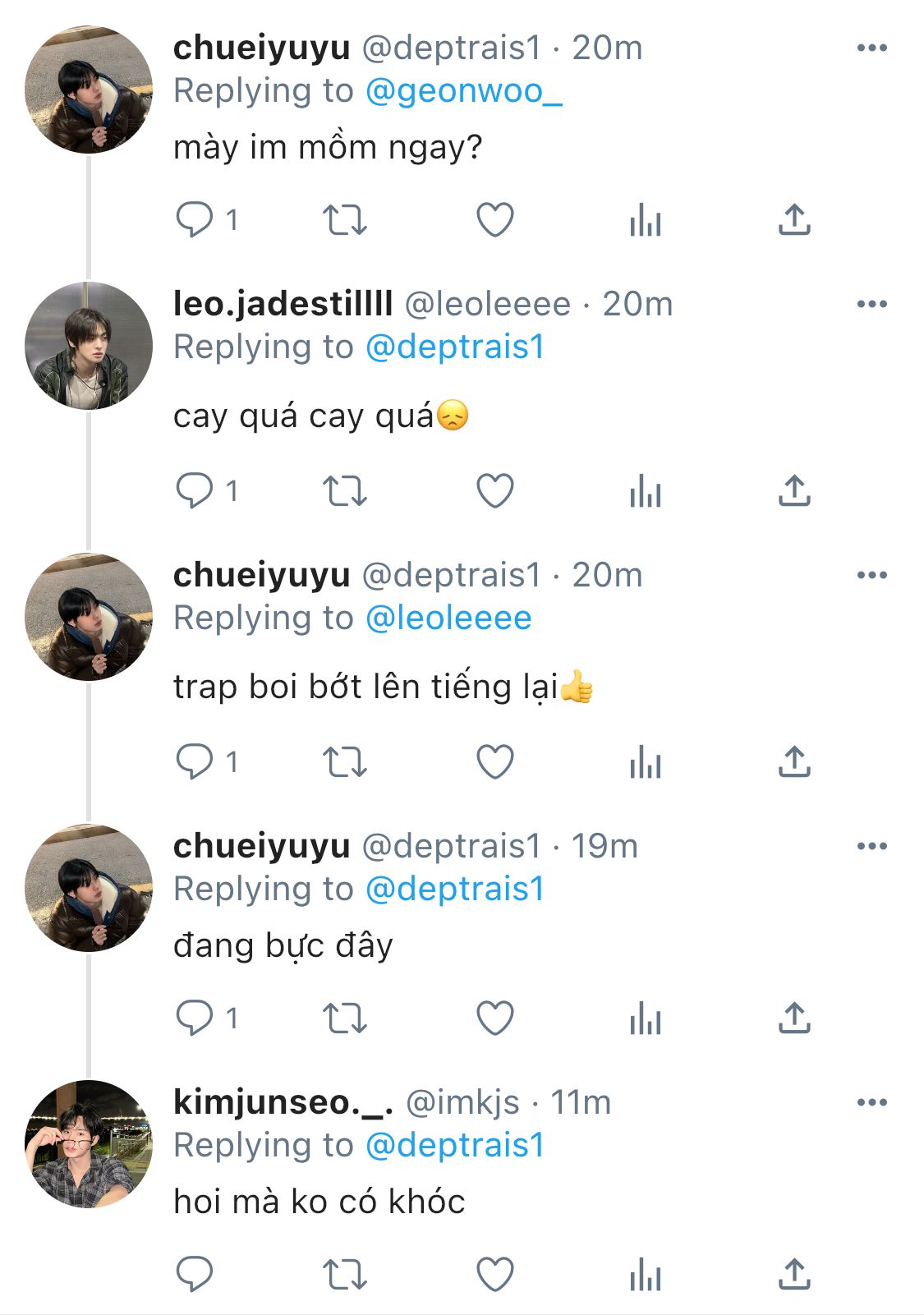
Task: Open the @leoleeee mention link
Action: point(448,618)
